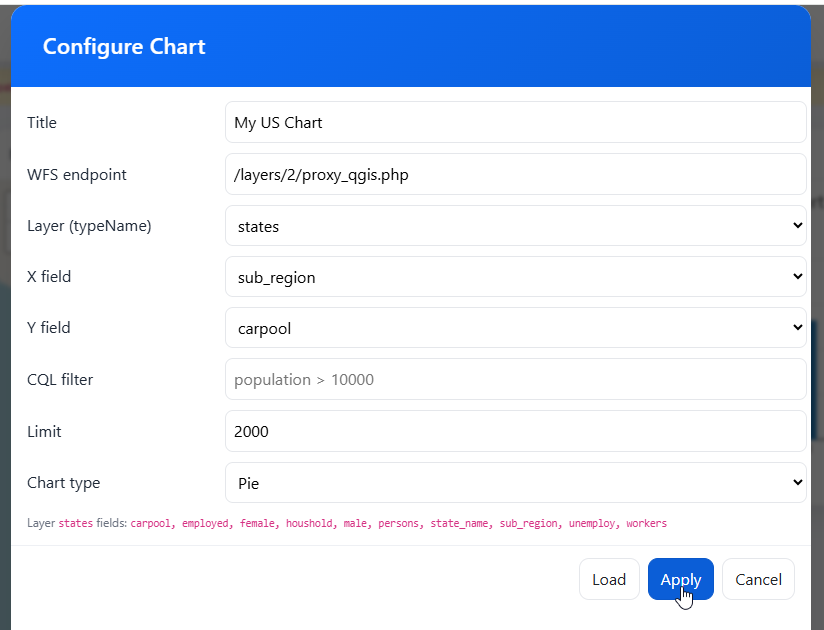
Task: Click the 'carpool' field name in hint
Action: point(150,523)
